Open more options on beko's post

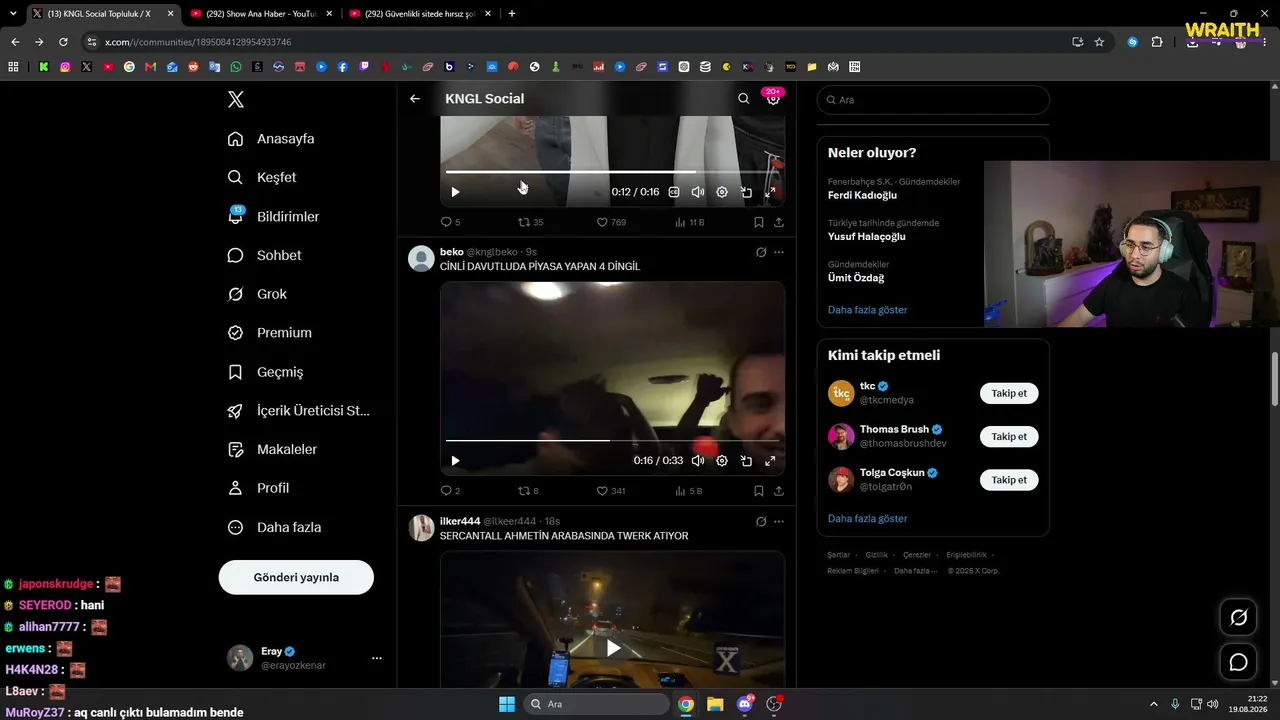coord(779,252)
